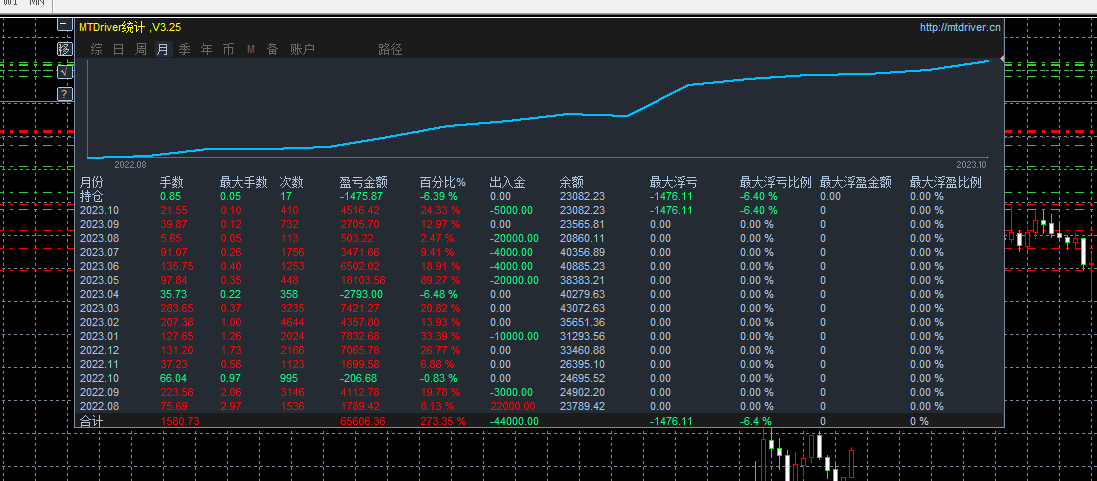Click the 合计 total row label
The width and height of the screenshot is (1097, 481).
[92, 421]
